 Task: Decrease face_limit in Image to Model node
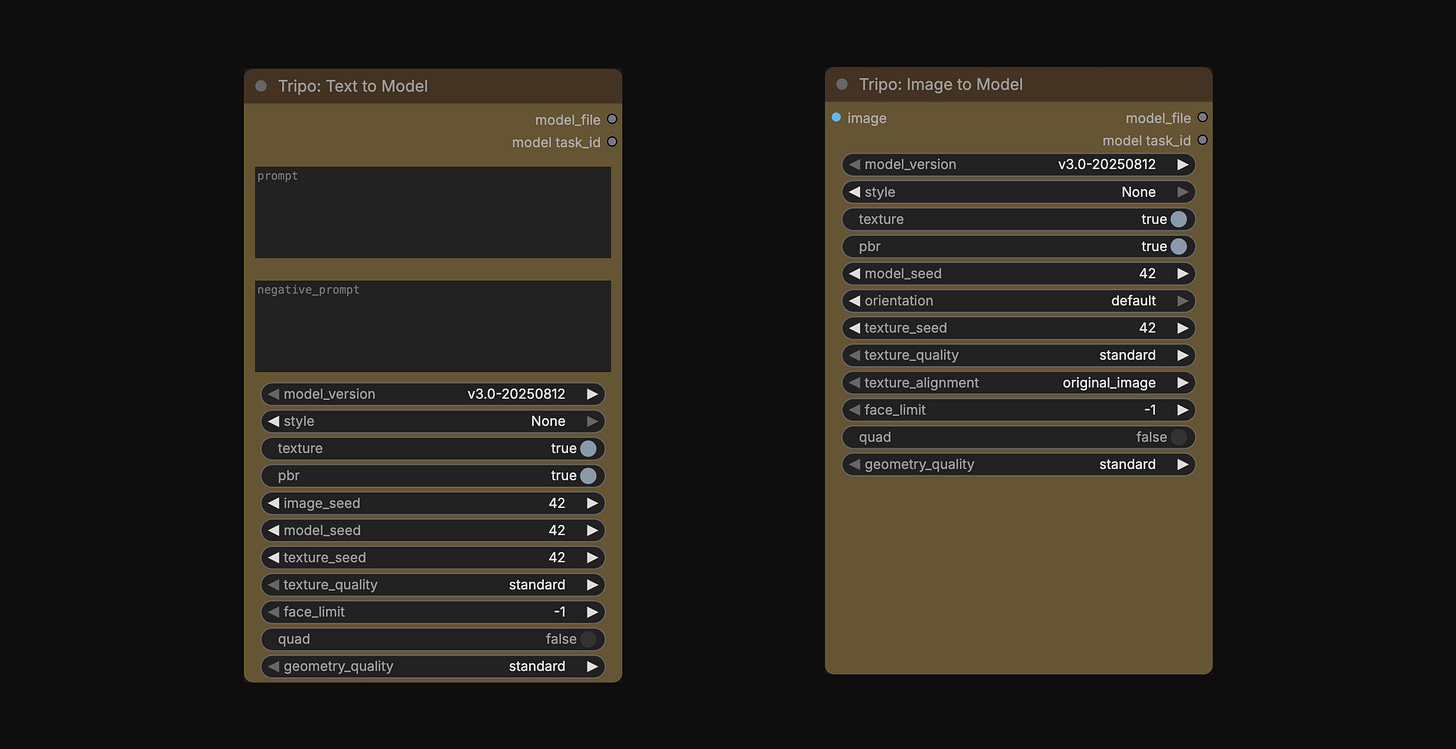click(x=854, y=410)
